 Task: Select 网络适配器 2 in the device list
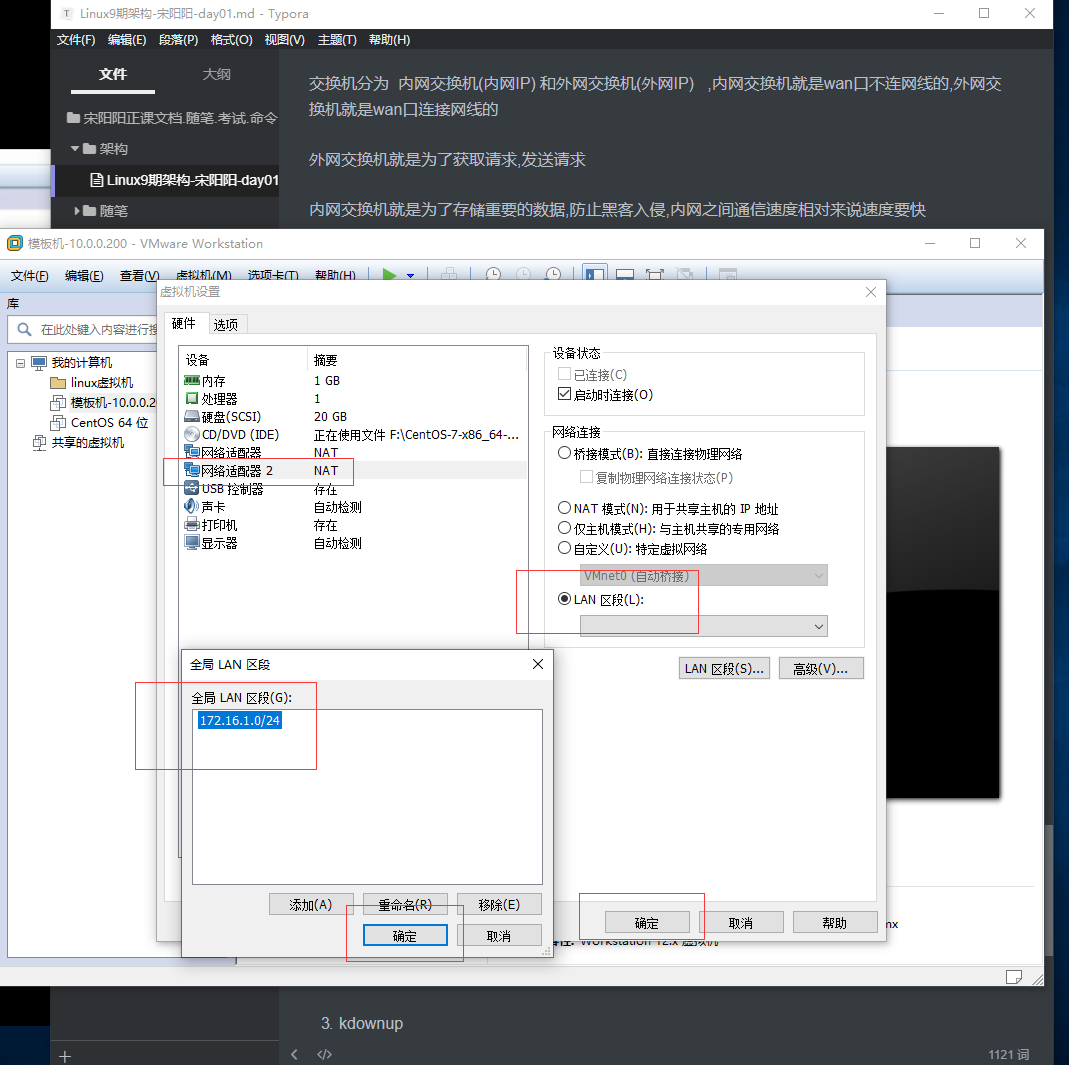pyautogui.click(x=352, y=470)
